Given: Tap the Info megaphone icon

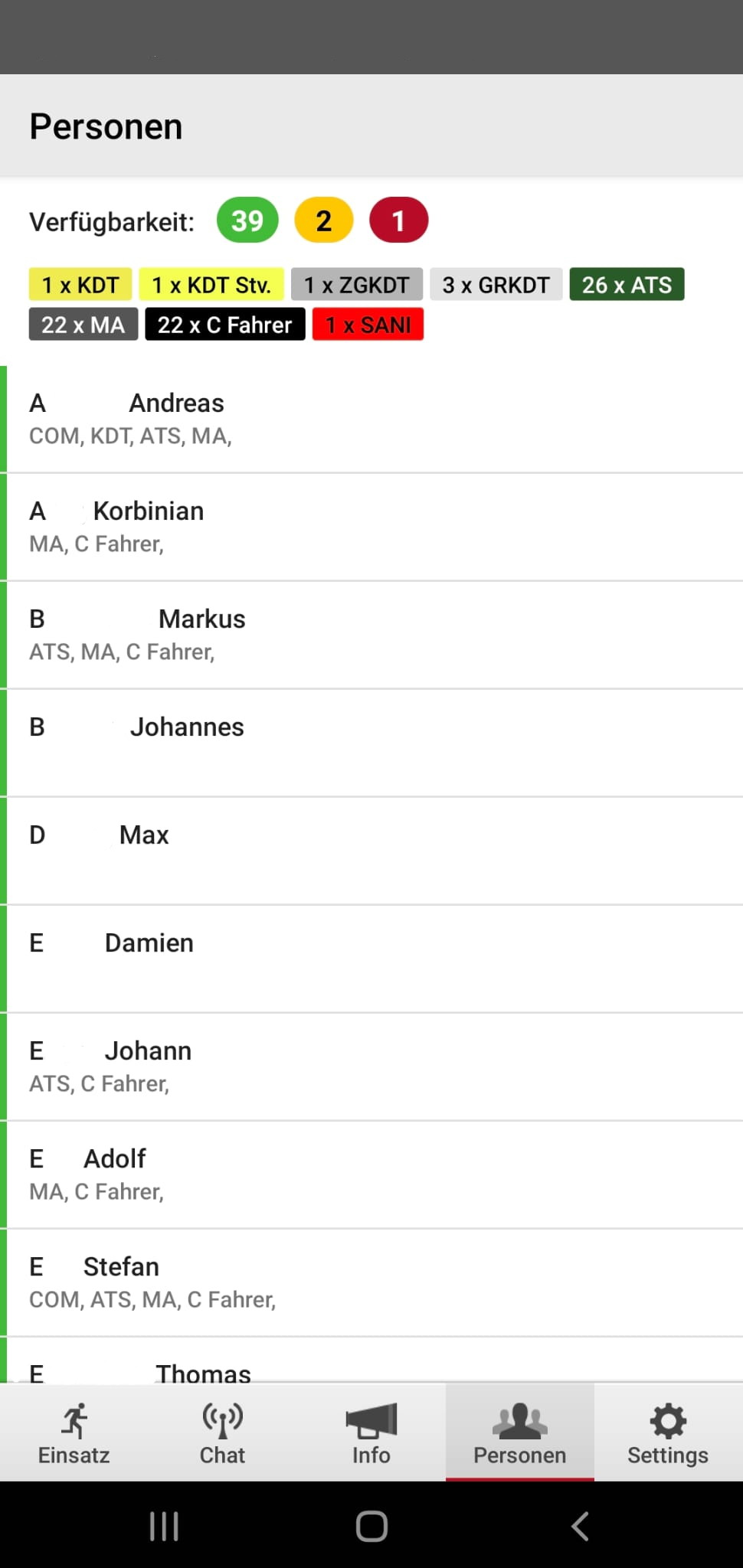Looking at the screenshot, I should point(371,1421).
